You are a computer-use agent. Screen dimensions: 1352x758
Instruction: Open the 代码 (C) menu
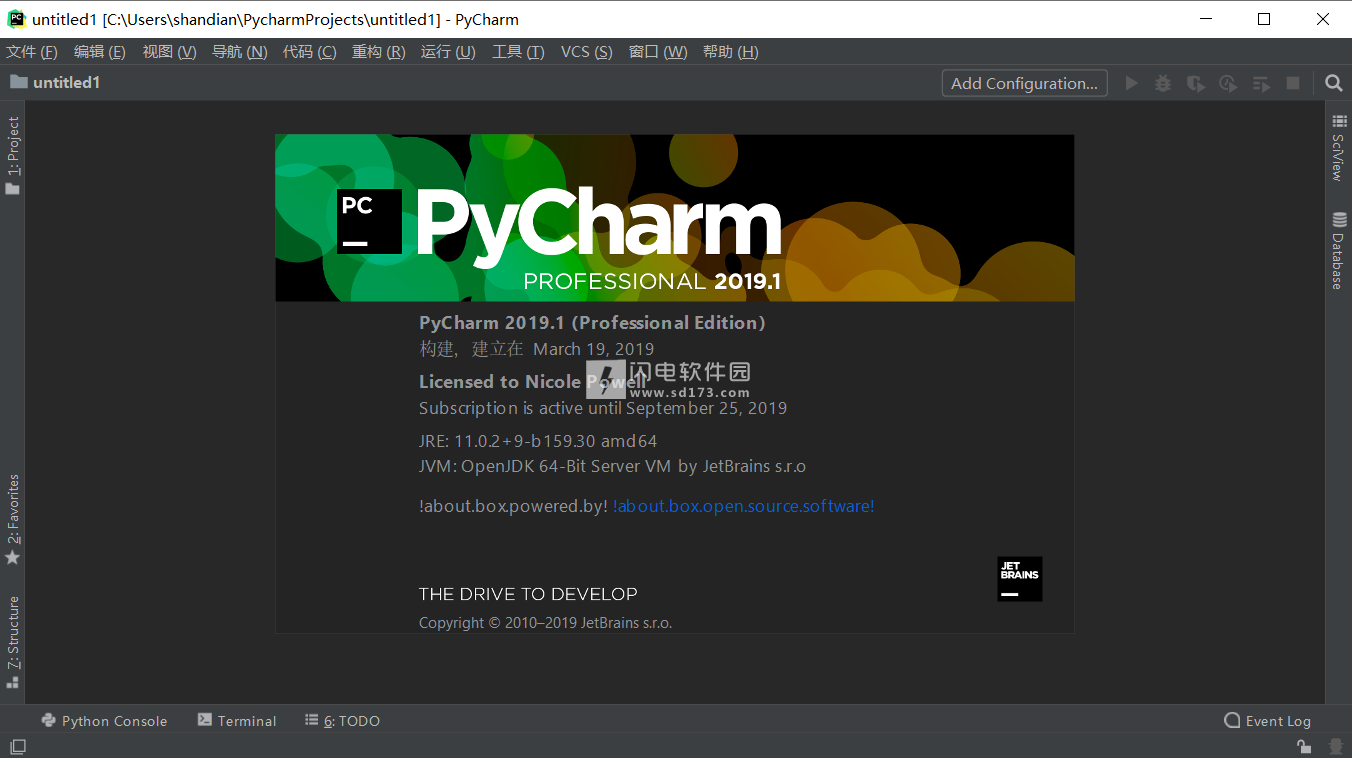tap(309, 52)
